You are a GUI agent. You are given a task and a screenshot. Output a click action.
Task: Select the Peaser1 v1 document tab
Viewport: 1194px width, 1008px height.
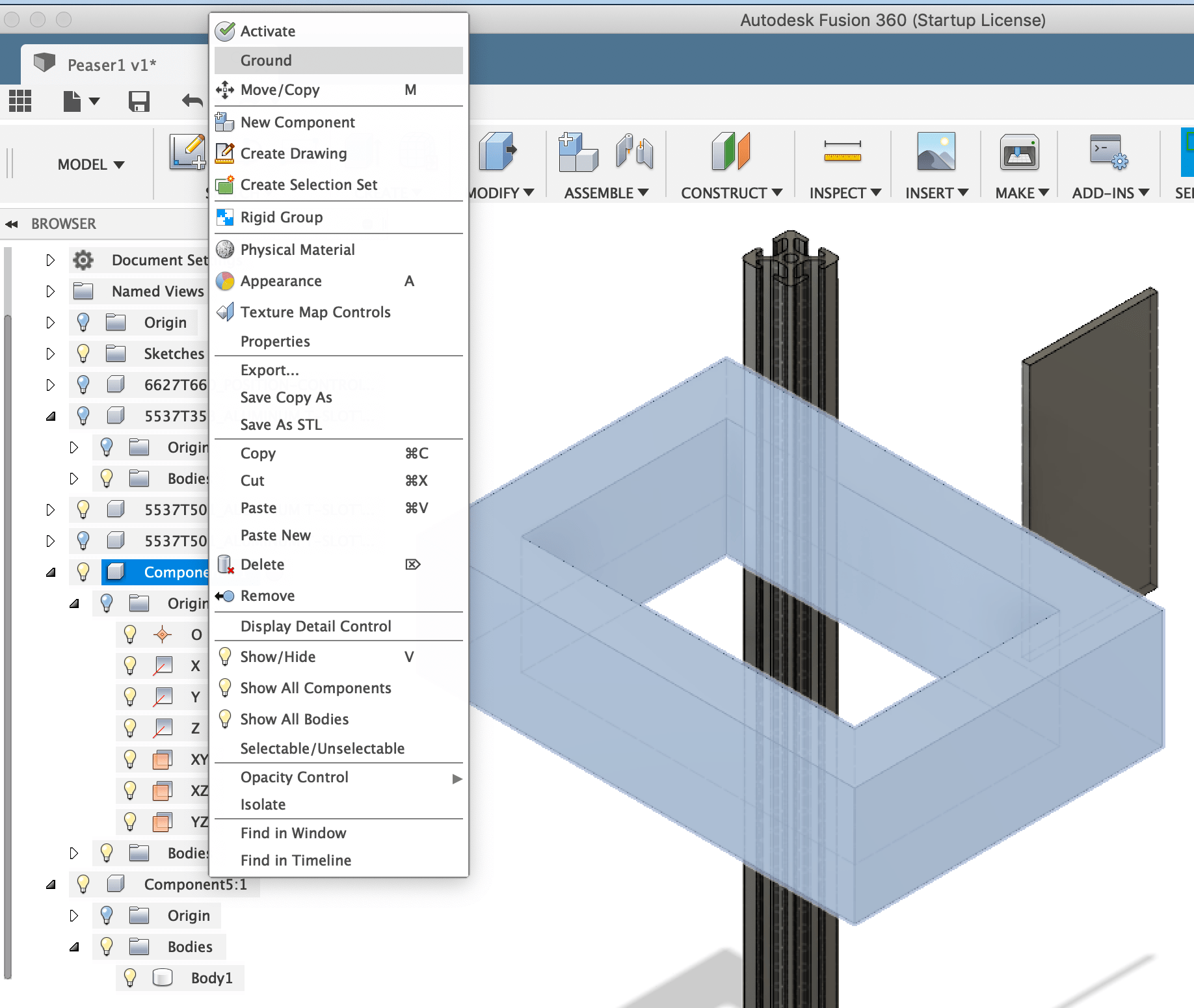pyautogui.click(x=112, y=65)
